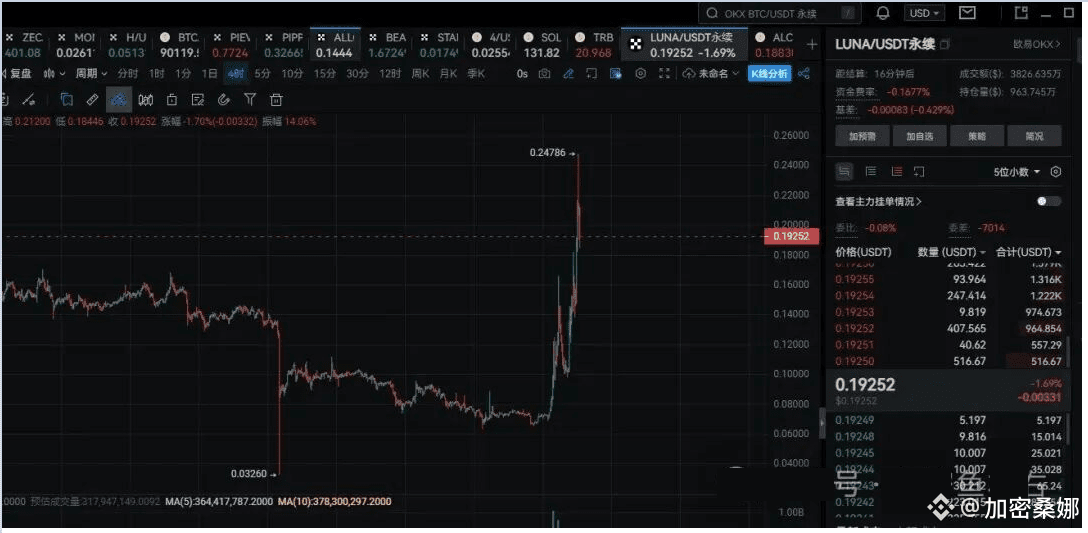
Task: Switch to the BTC symbol tab
Action: click(x=180, y=44)
